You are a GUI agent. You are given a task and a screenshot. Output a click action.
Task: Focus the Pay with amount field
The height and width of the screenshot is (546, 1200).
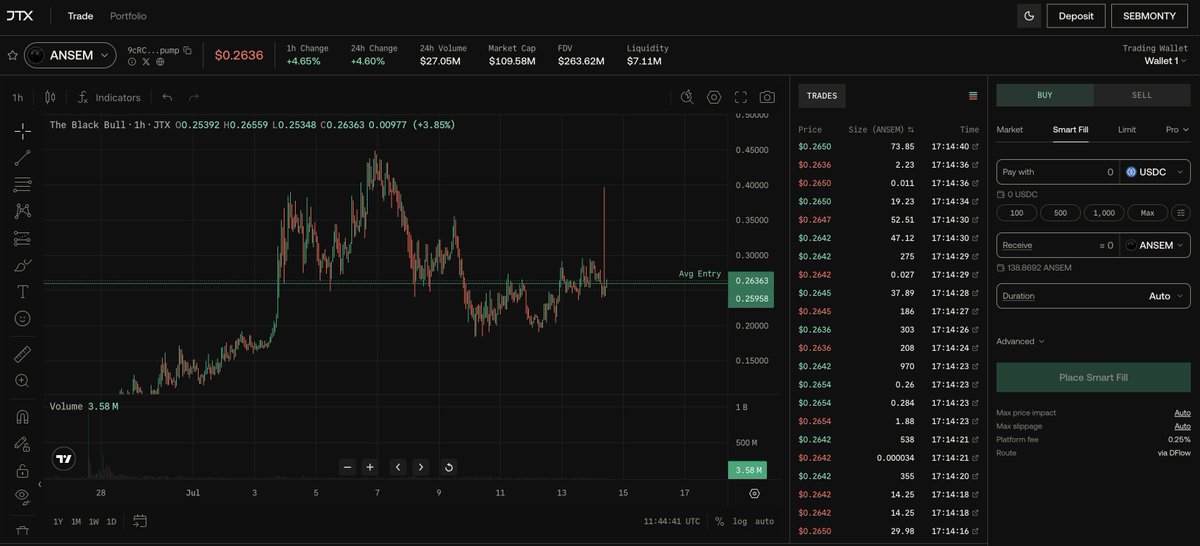pos(1058,172)
